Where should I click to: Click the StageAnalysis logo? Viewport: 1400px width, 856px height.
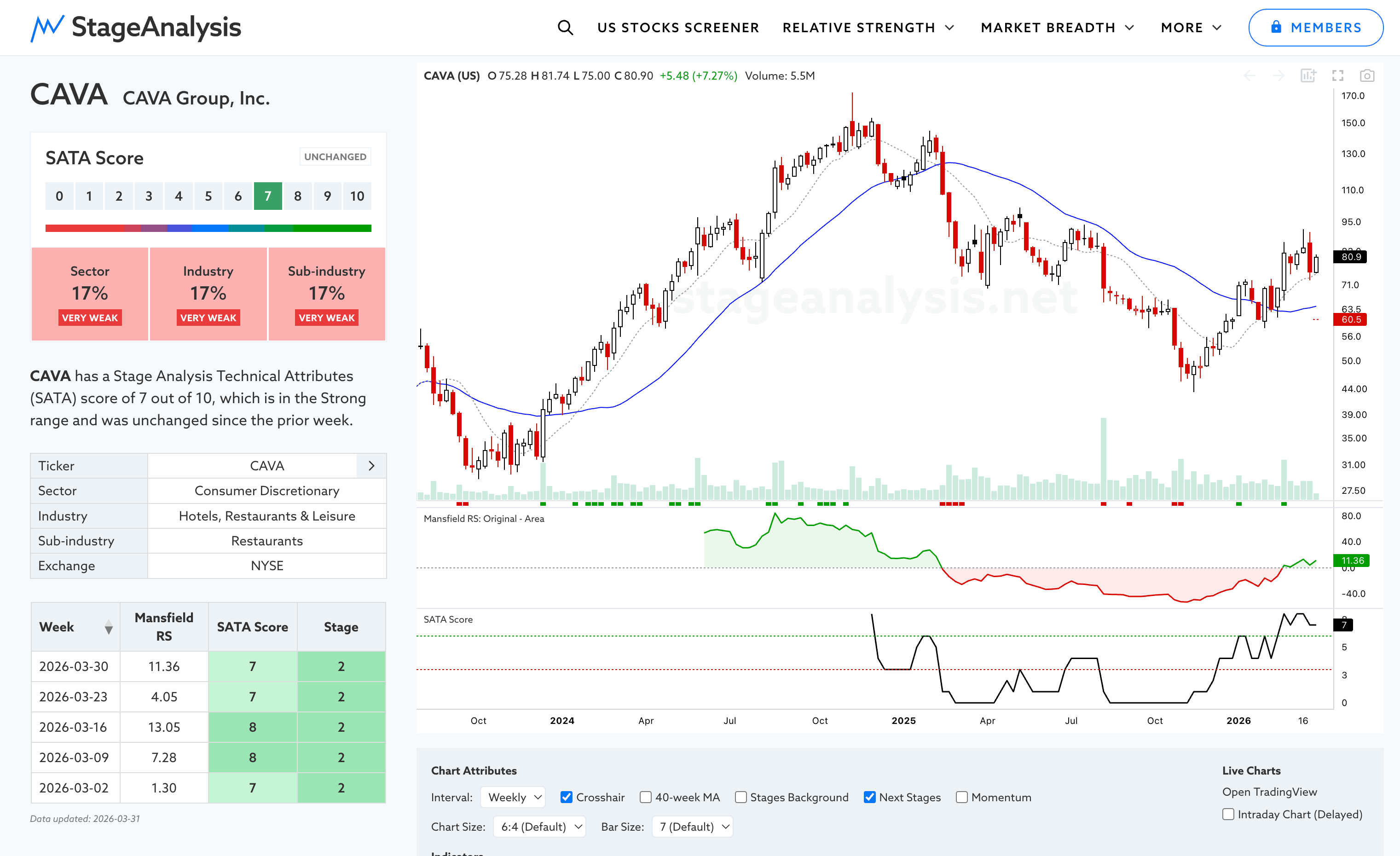pos(136,27)
